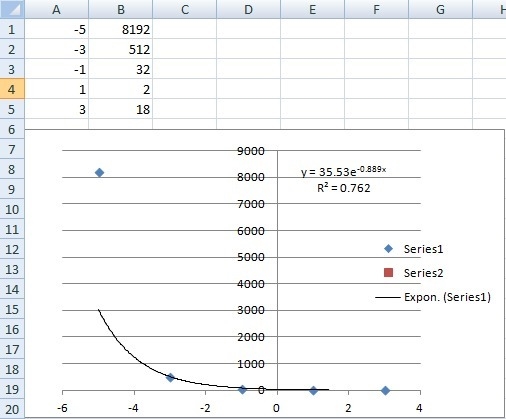506x419 pixels.
Task: Click cell containing 32
Action: coord(121,69)
